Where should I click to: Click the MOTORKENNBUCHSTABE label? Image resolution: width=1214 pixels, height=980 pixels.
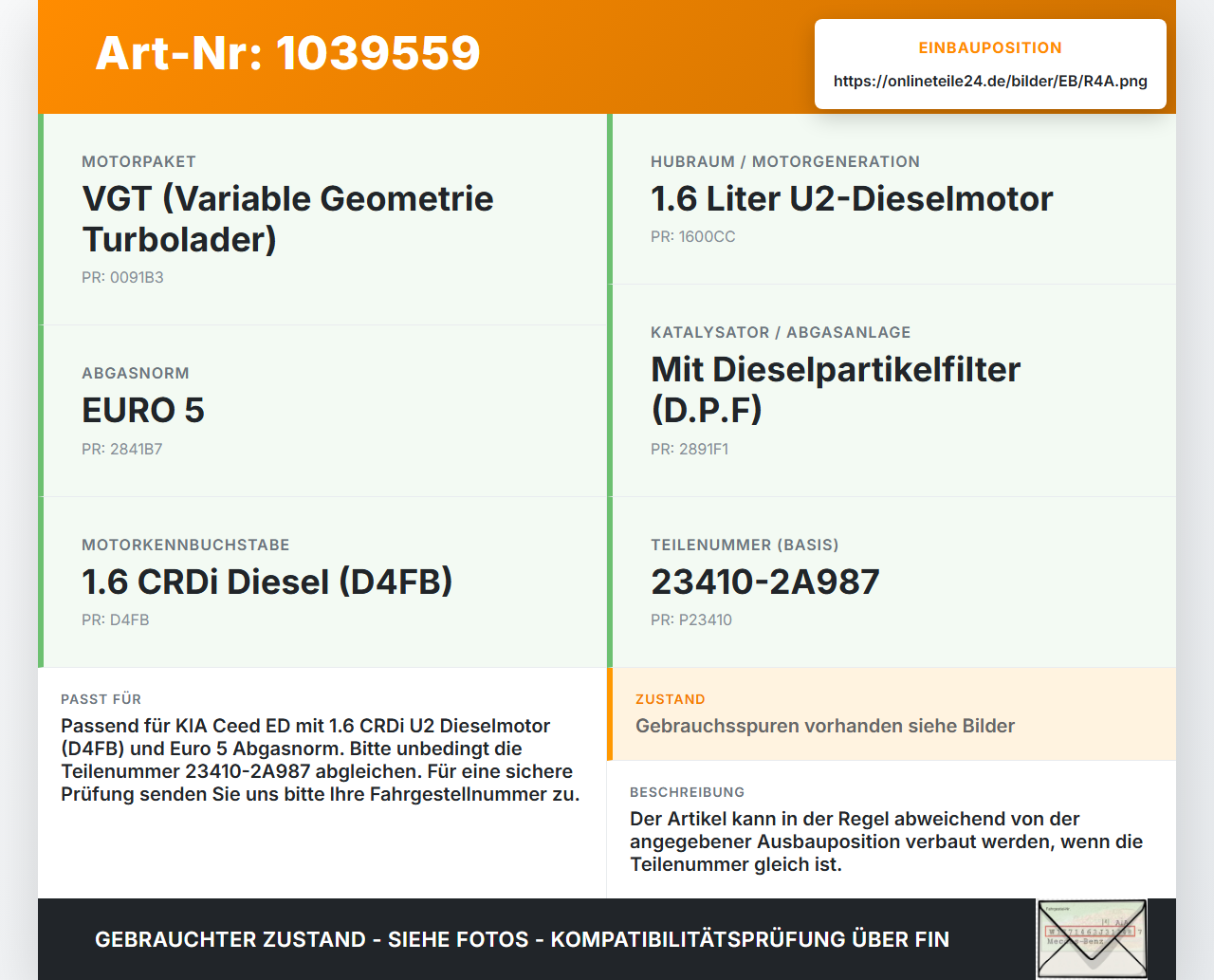[x=186, y=545]
